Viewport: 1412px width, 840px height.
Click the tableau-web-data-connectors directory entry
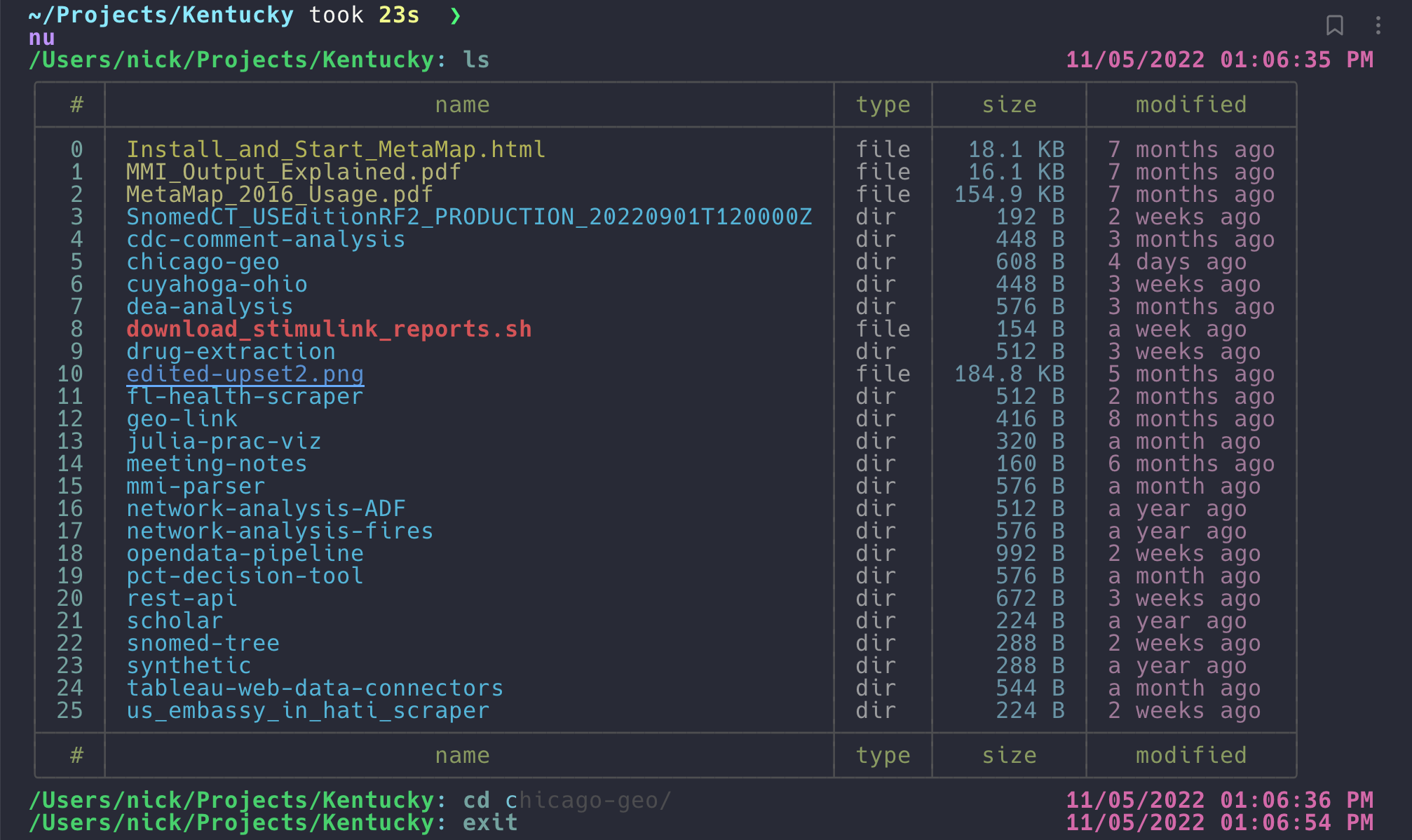314,688
